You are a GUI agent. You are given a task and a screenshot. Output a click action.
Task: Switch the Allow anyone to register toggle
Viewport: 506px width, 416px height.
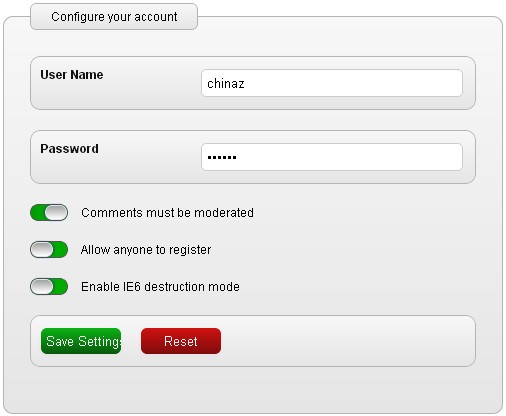coord(49,250)
